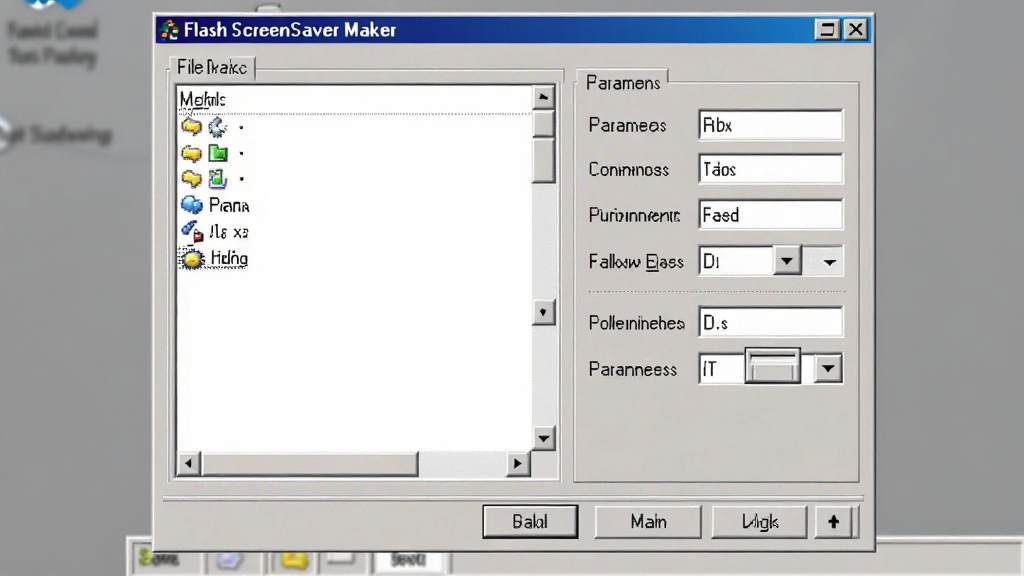Select the yellow folder beside the green document icon

click(191, 178)
